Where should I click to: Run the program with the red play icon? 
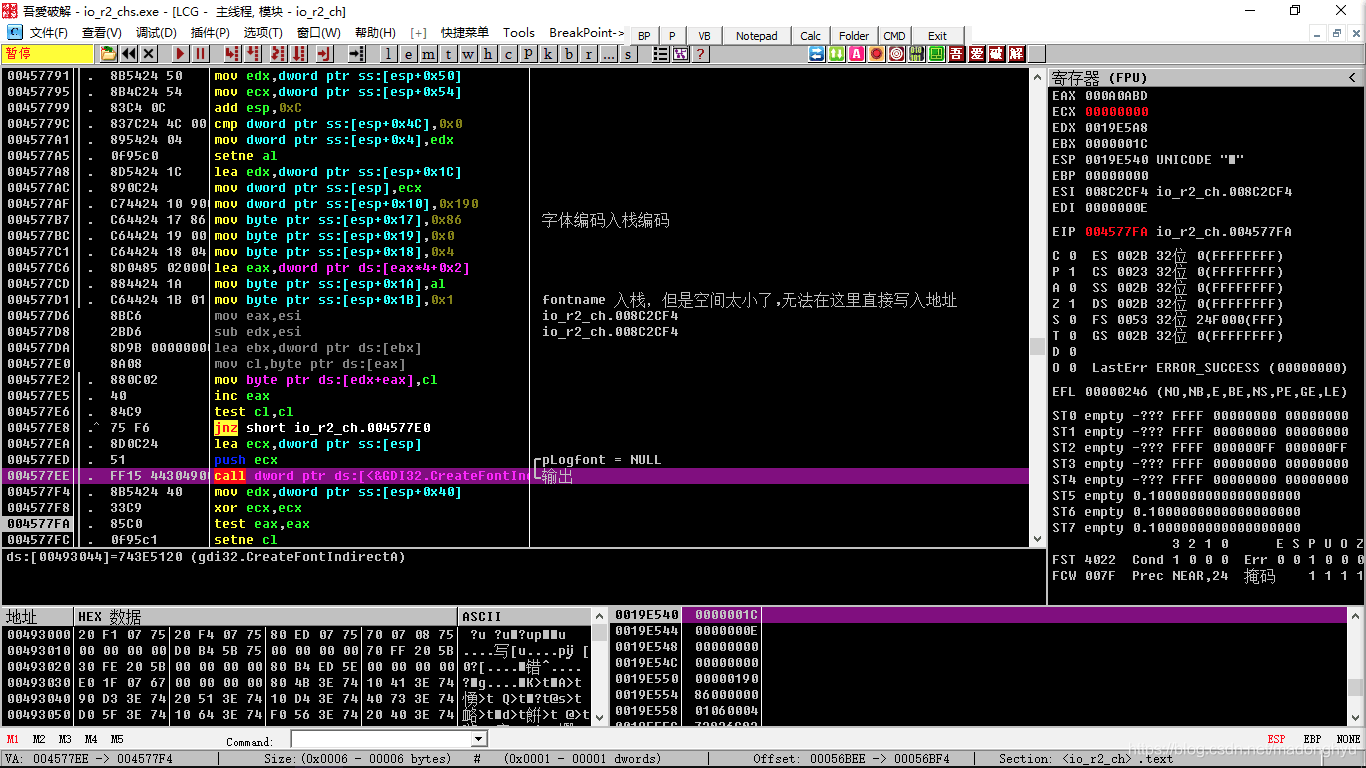pyautogui.click(x=180, y=53)
